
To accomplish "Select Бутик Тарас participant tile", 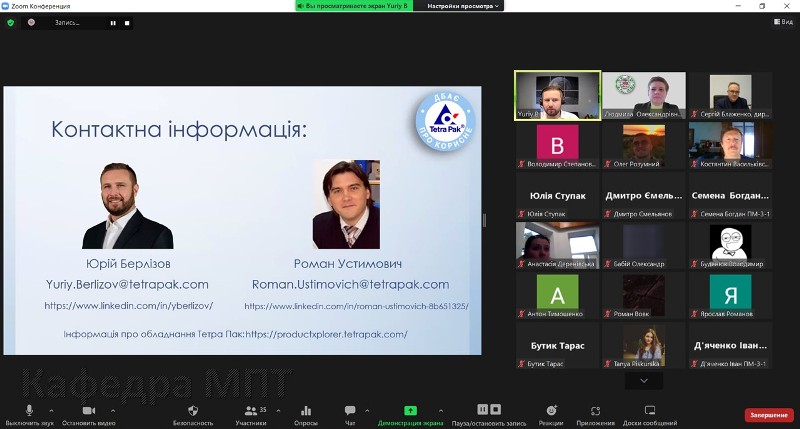I will click(557, 345).
